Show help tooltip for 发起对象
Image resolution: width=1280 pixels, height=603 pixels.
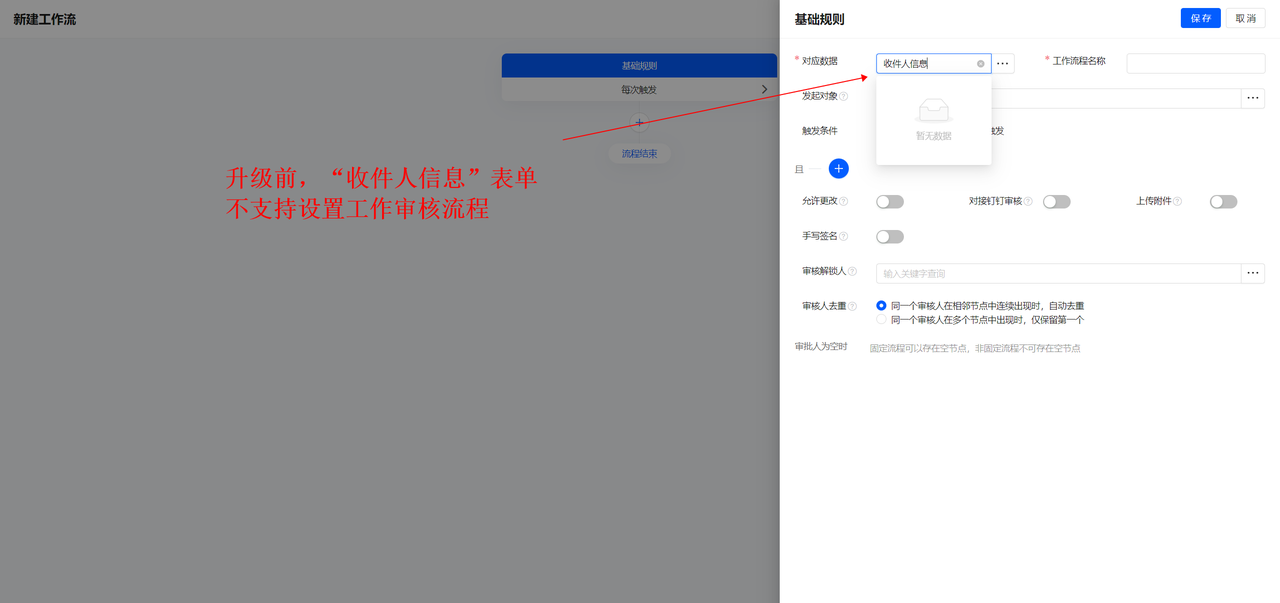tap(844, 97)
